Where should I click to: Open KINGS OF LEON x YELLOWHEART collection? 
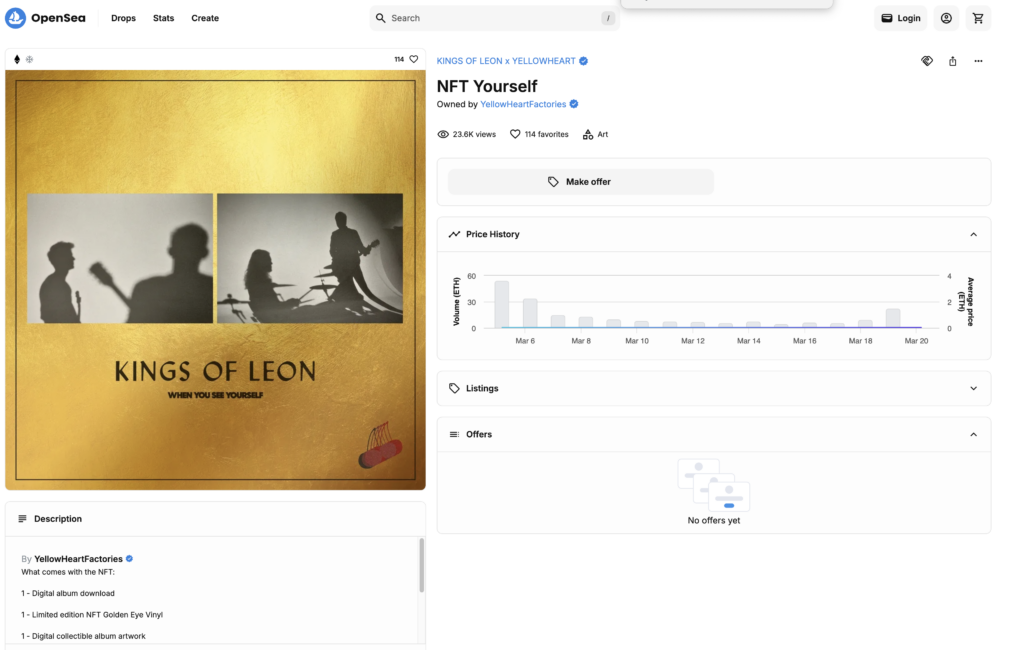[506, 61]
